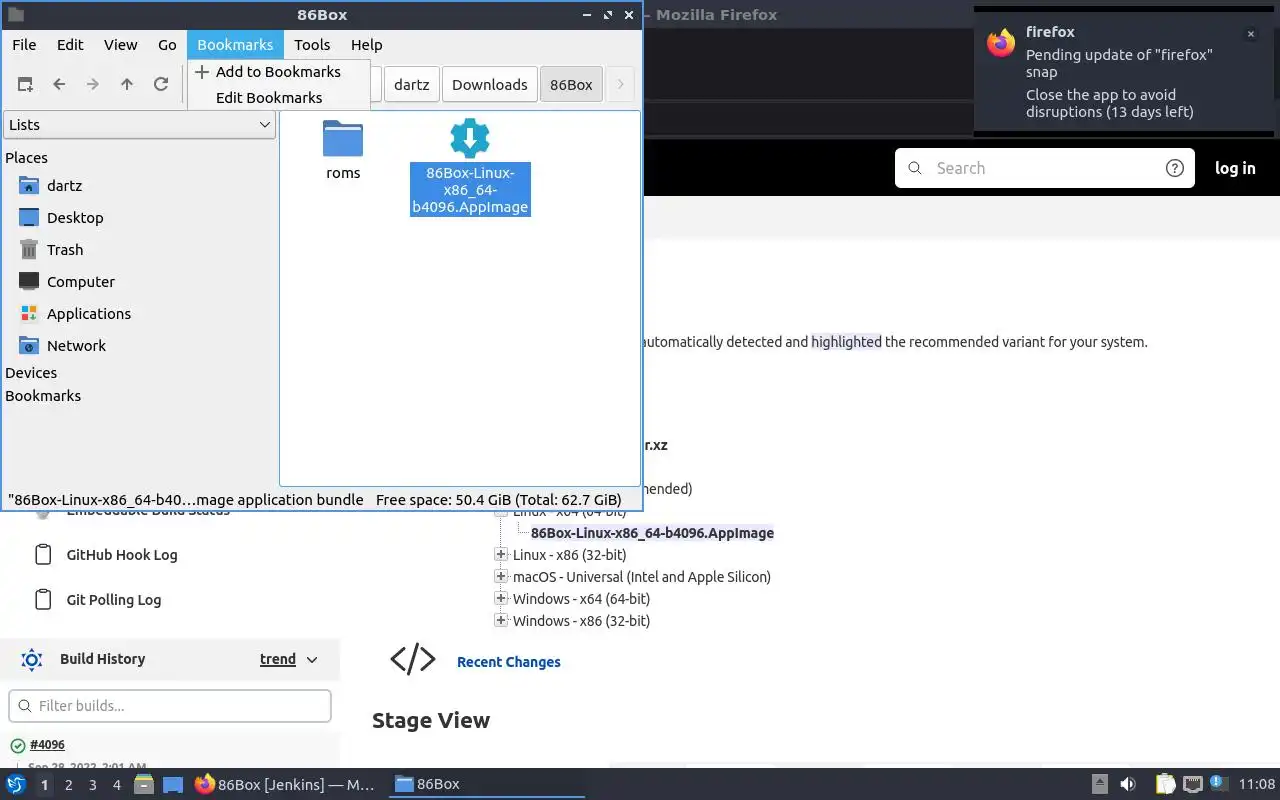Click the Downloads path bar button
The image size is (1280, 800).
(x=489, y=85)
